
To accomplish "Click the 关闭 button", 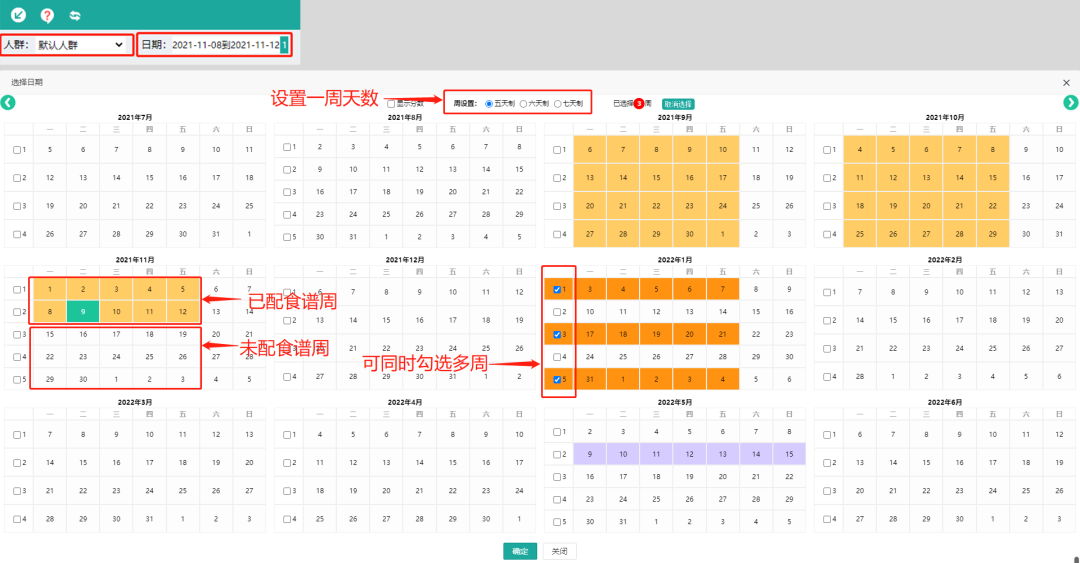I will (x=559, y=551).
